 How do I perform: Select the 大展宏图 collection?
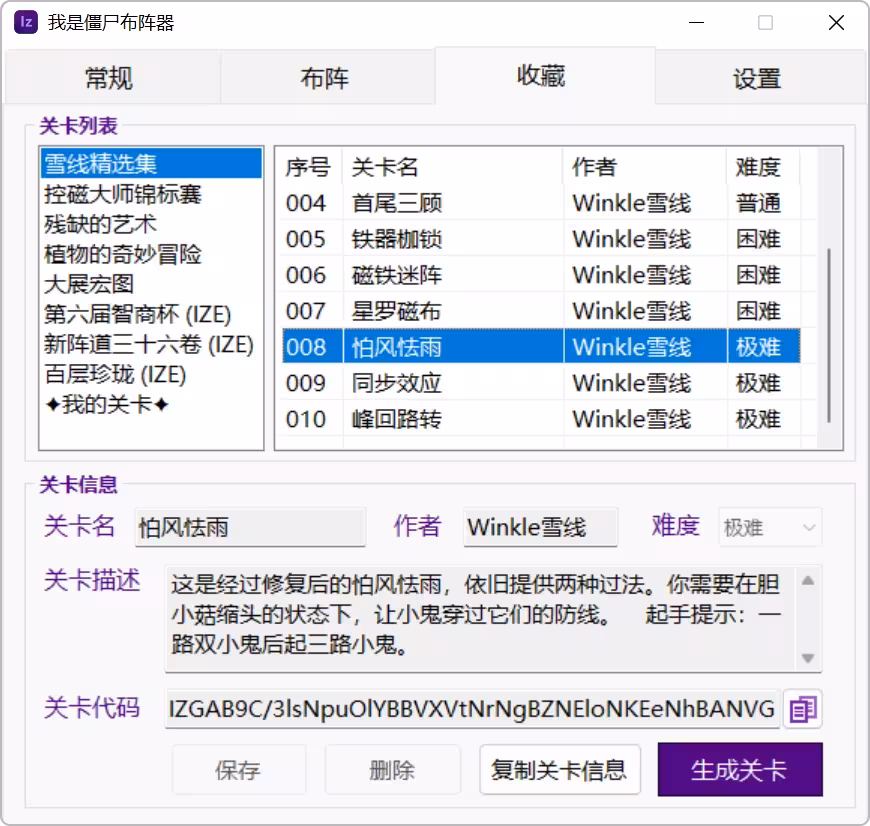[x=151, y=284]
